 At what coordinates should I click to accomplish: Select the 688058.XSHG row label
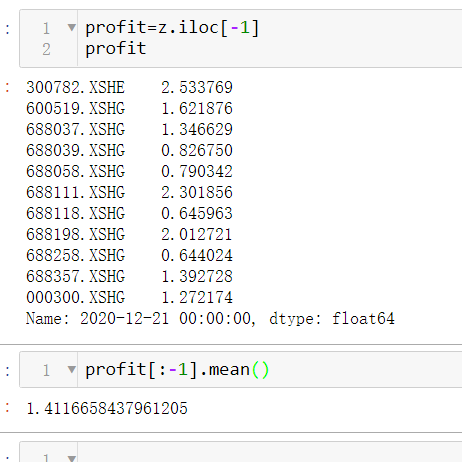point(76,172)
